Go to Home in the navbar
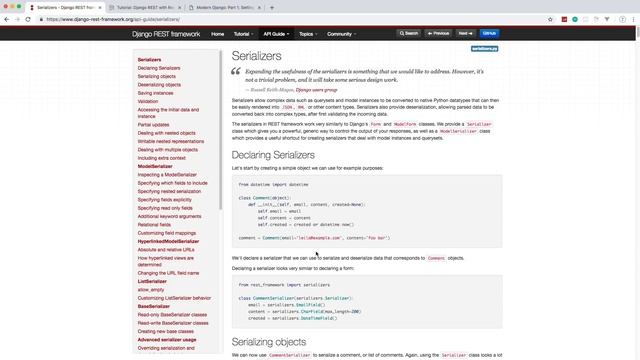640x360 pixels. (218, 34)
